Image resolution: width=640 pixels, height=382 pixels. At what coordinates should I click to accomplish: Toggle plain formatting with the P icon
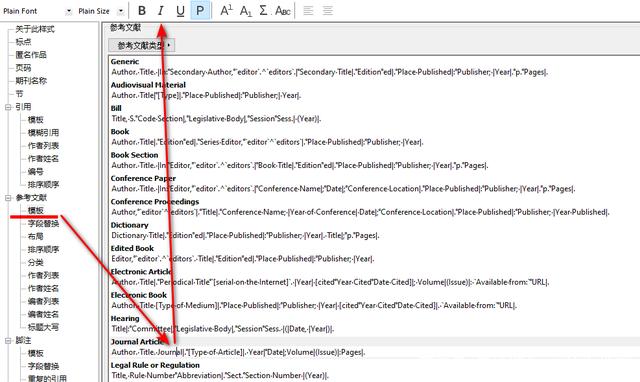click(200, 11)
